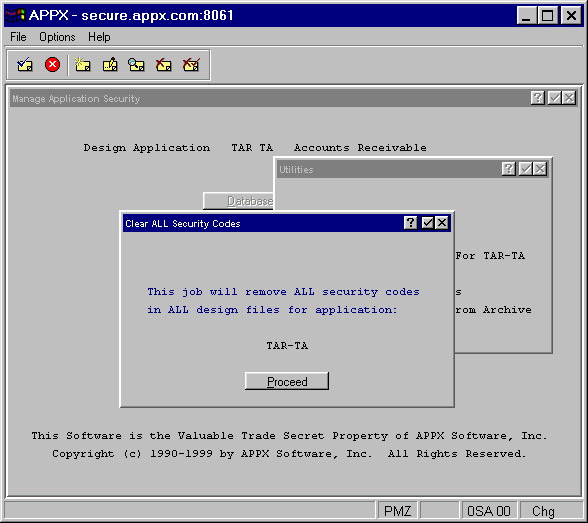Click the red X cancel toolbar icon
This screenshot has width=588, height=523.
[52, 65]
